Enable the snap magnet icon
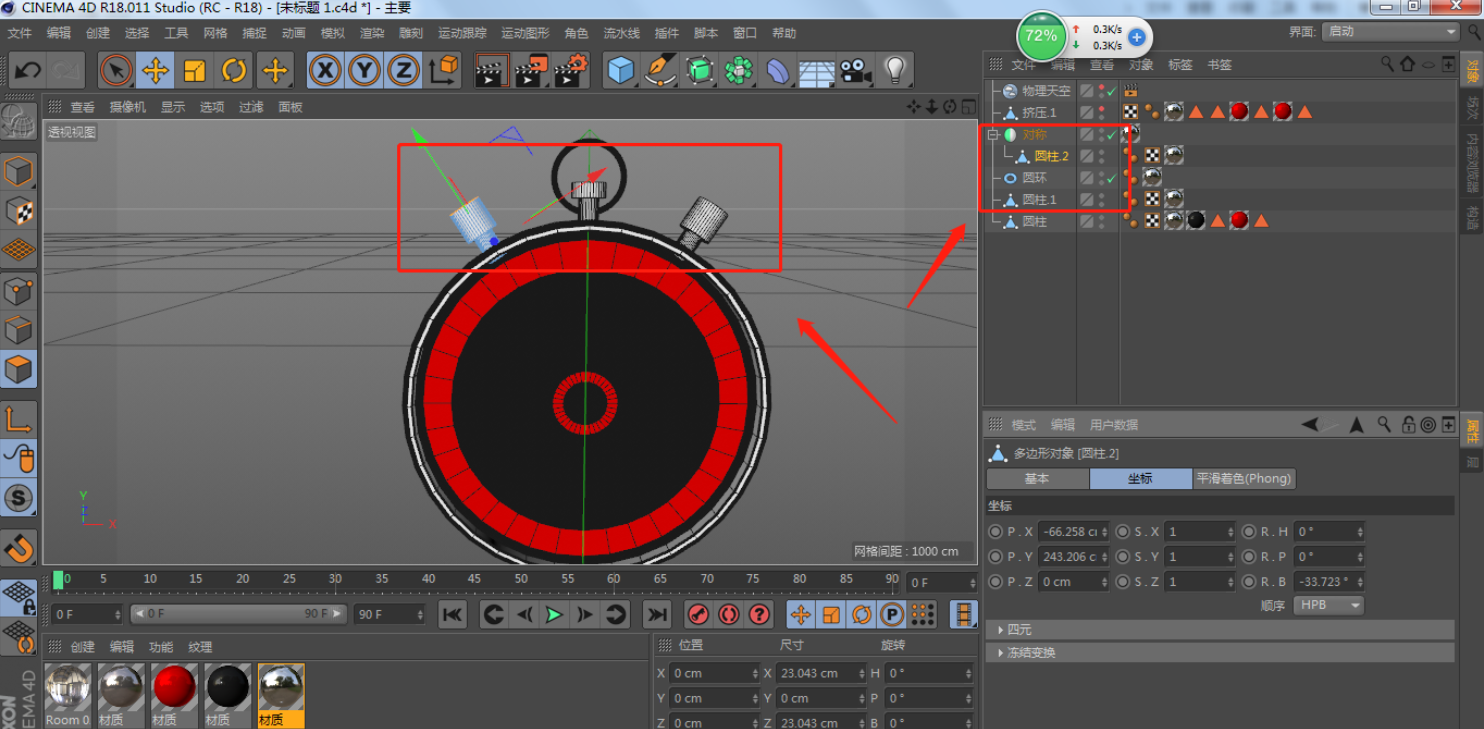The image size is (1484, 729). tap(19, 547)
